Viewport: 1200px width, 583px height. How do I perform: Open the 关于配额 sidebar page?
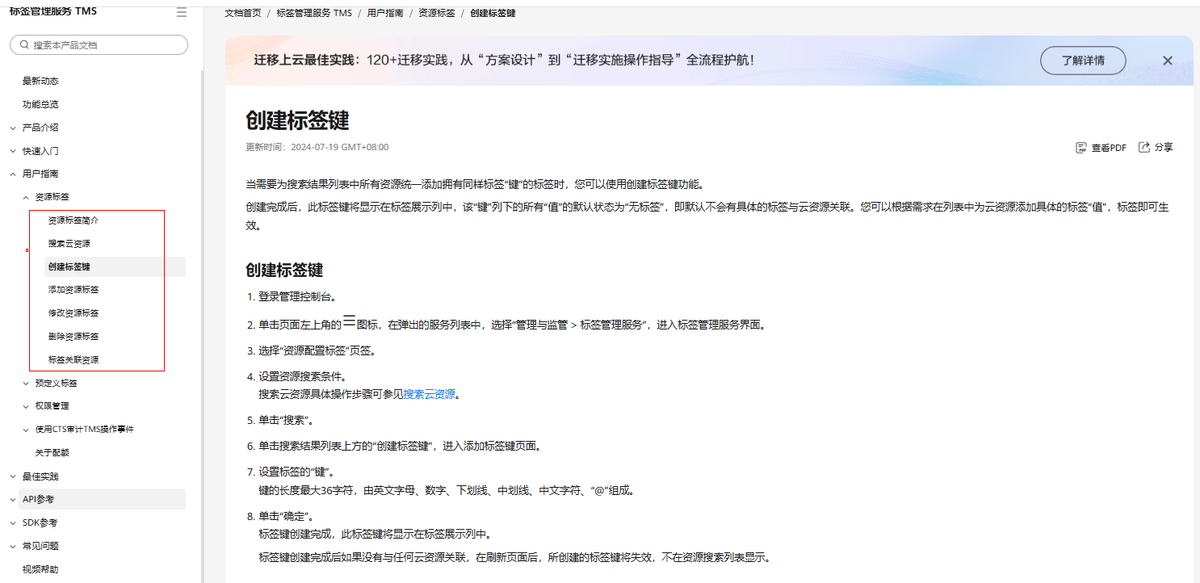[x=52, y=452]
